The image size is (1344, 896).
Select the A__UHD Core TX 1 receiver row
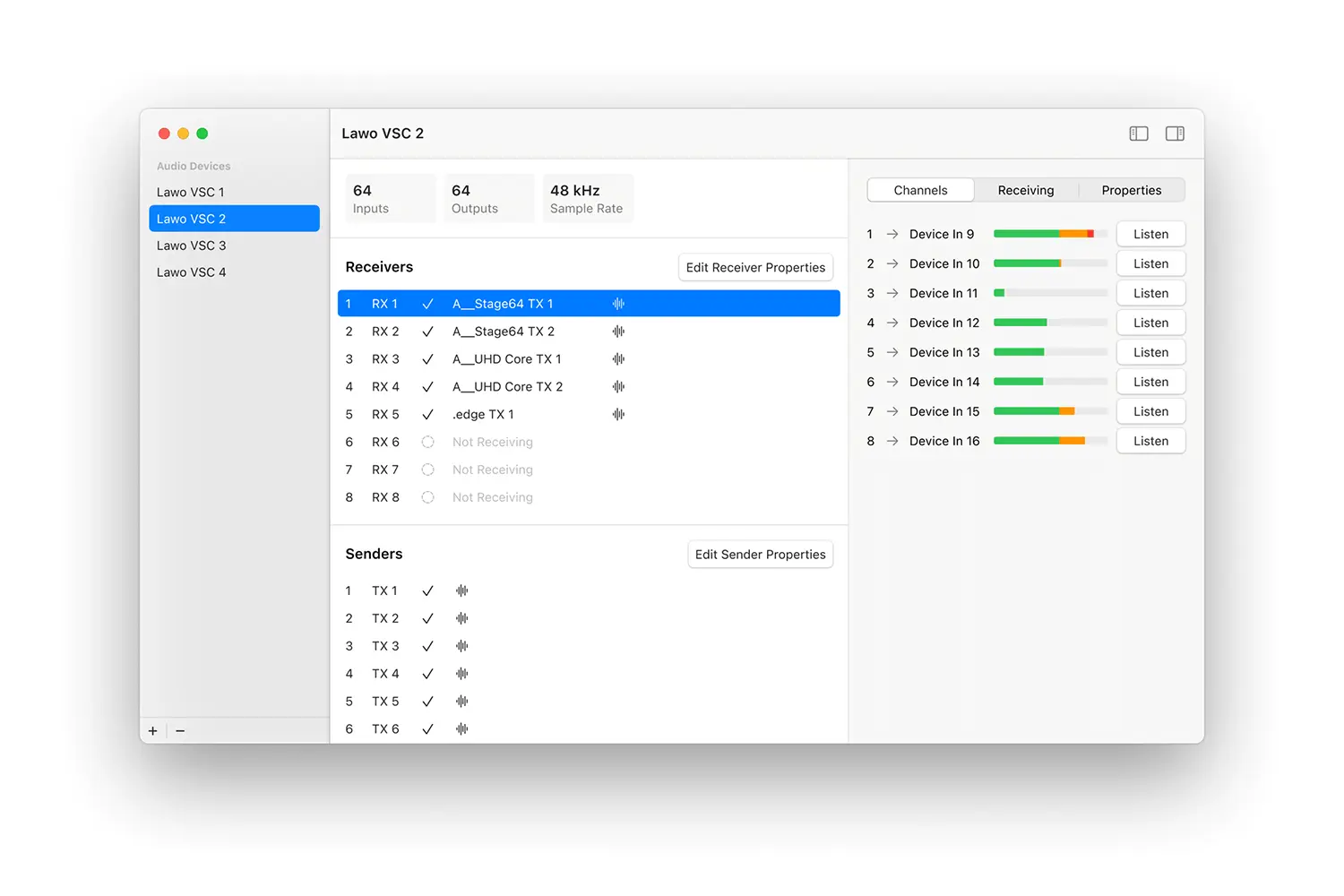click(x=589, y=359)
